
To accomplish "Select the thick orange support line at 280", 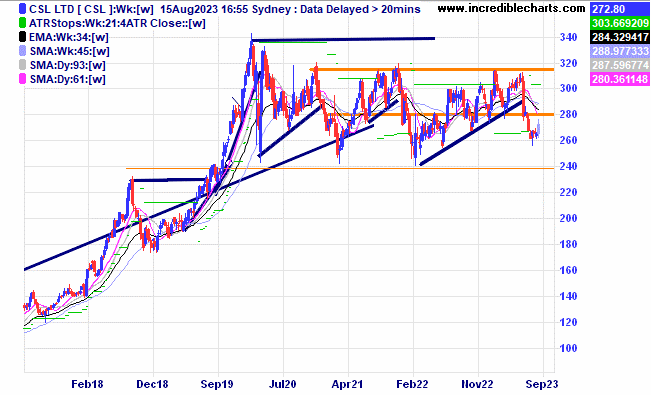I will coord(440,114).
